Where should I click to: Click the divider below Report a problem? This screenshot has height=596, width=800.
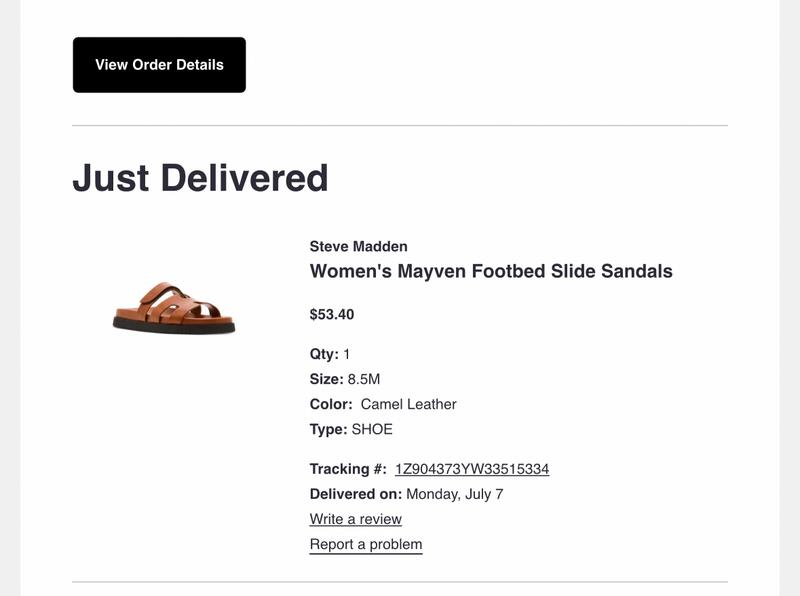(400, 582)
